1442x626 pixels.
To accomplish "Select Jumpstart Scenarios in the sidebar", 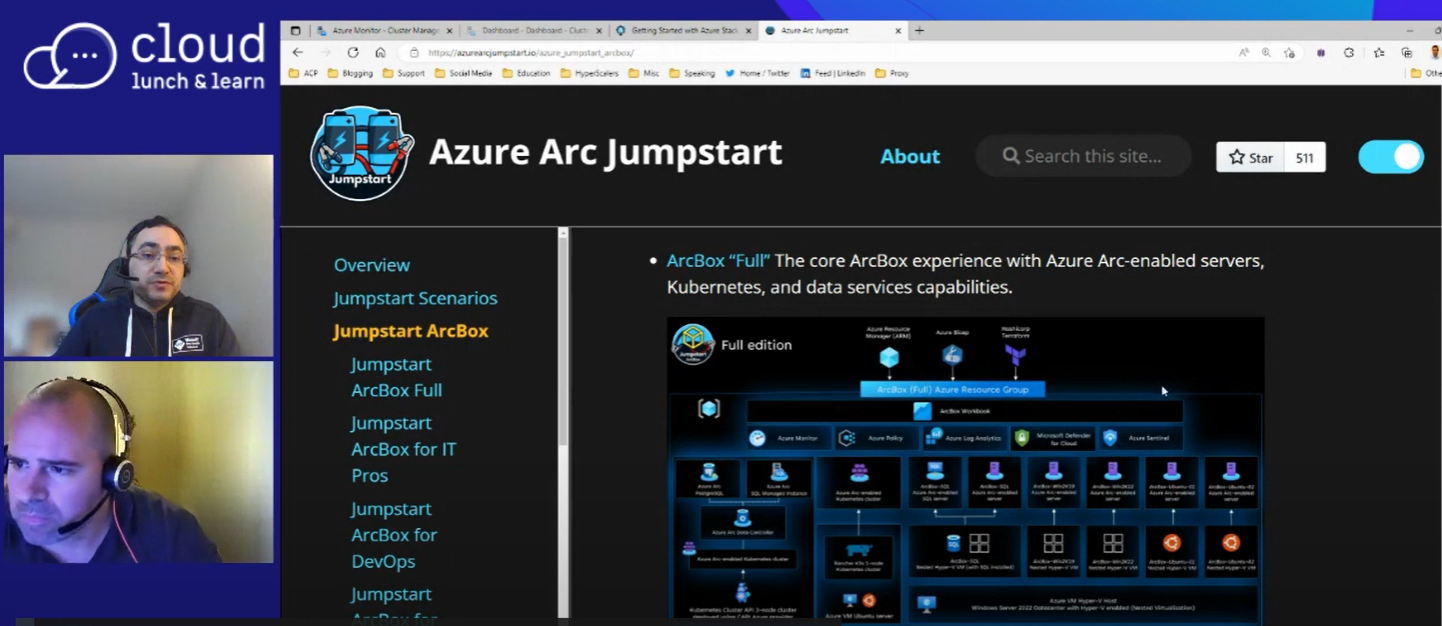I will [x=415, y=298].
